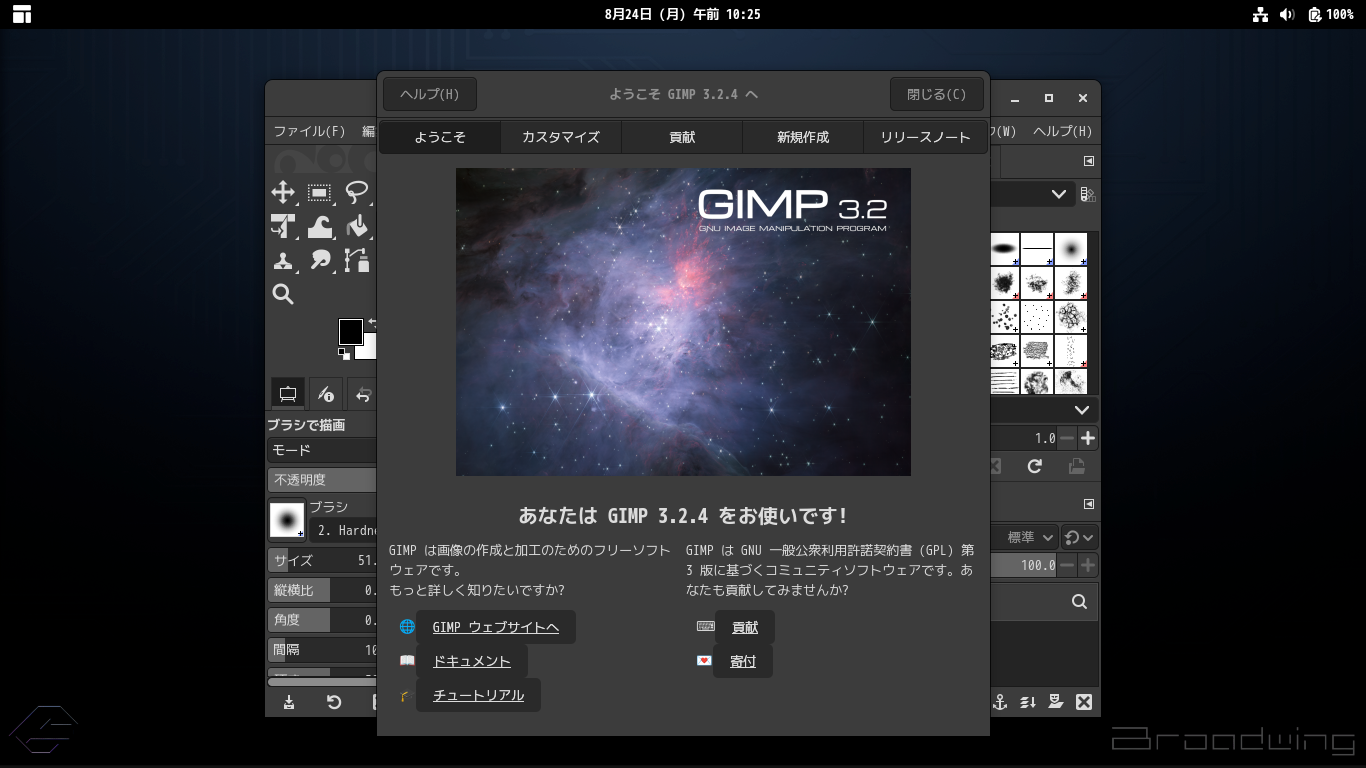Open the ドキュメント link

[472, 661]
